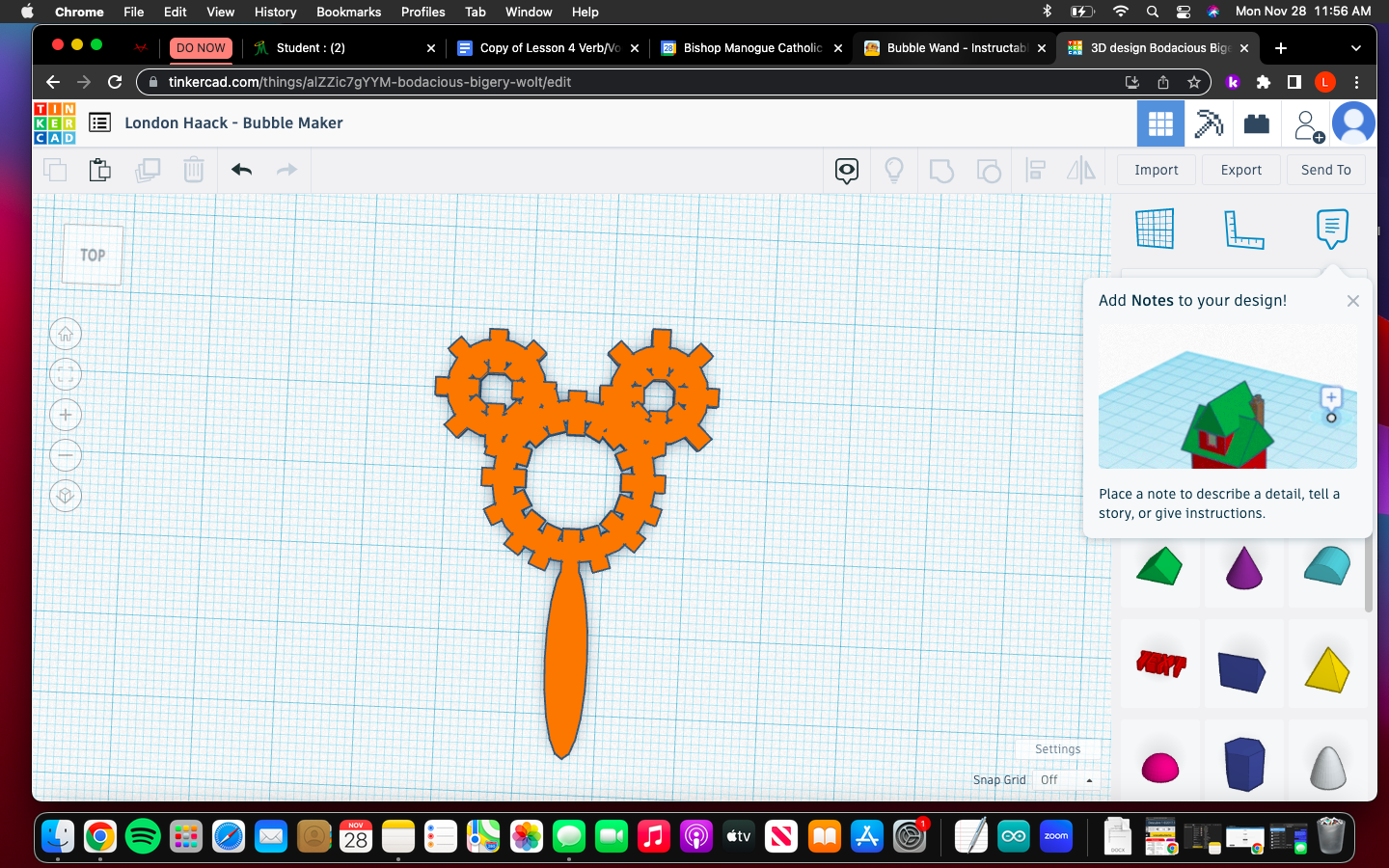Image resolution: width=1389 pixels, height=868 pixels.
Task: Toggle notes visibility icon in toolbar
Action: [847, 171]
